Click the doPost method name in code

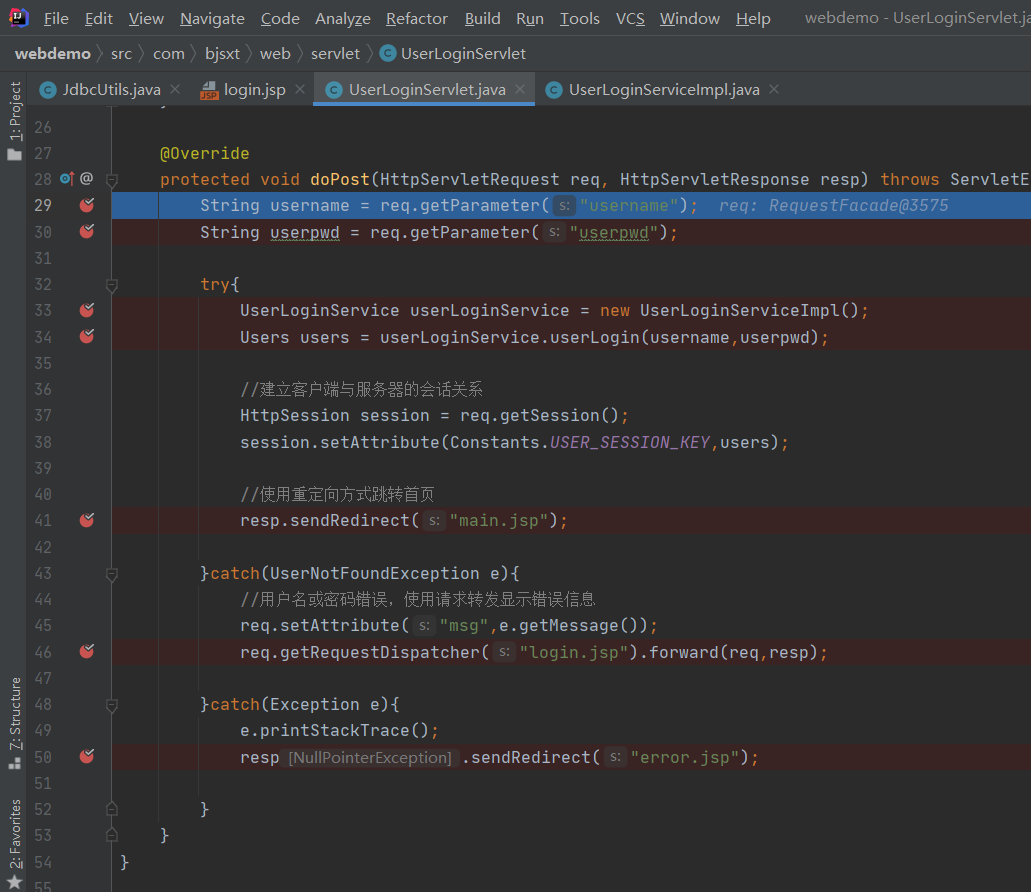pos(340,179)
